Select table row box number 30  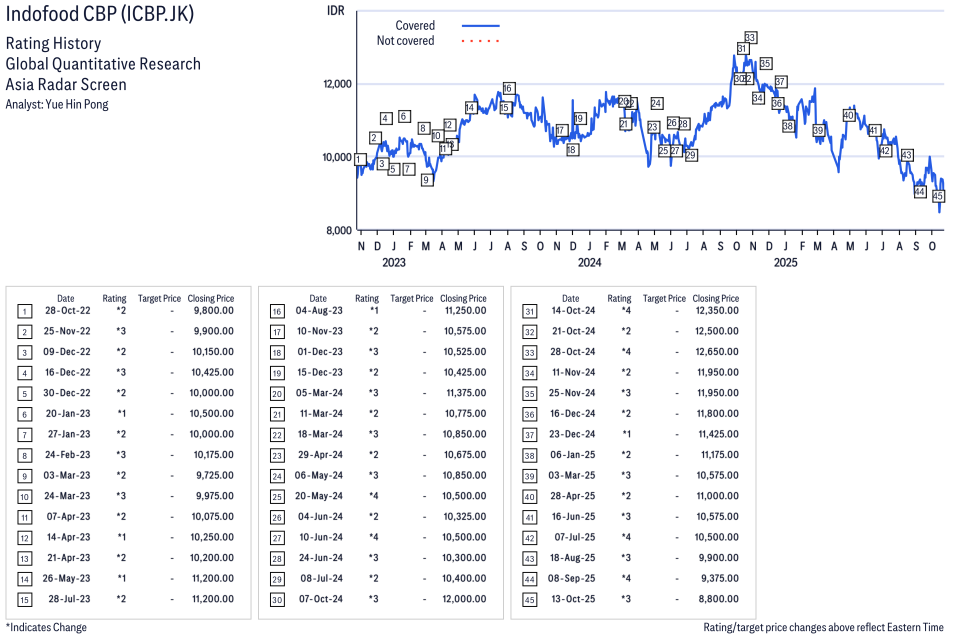pyautogui.click(x=277, y=598)
